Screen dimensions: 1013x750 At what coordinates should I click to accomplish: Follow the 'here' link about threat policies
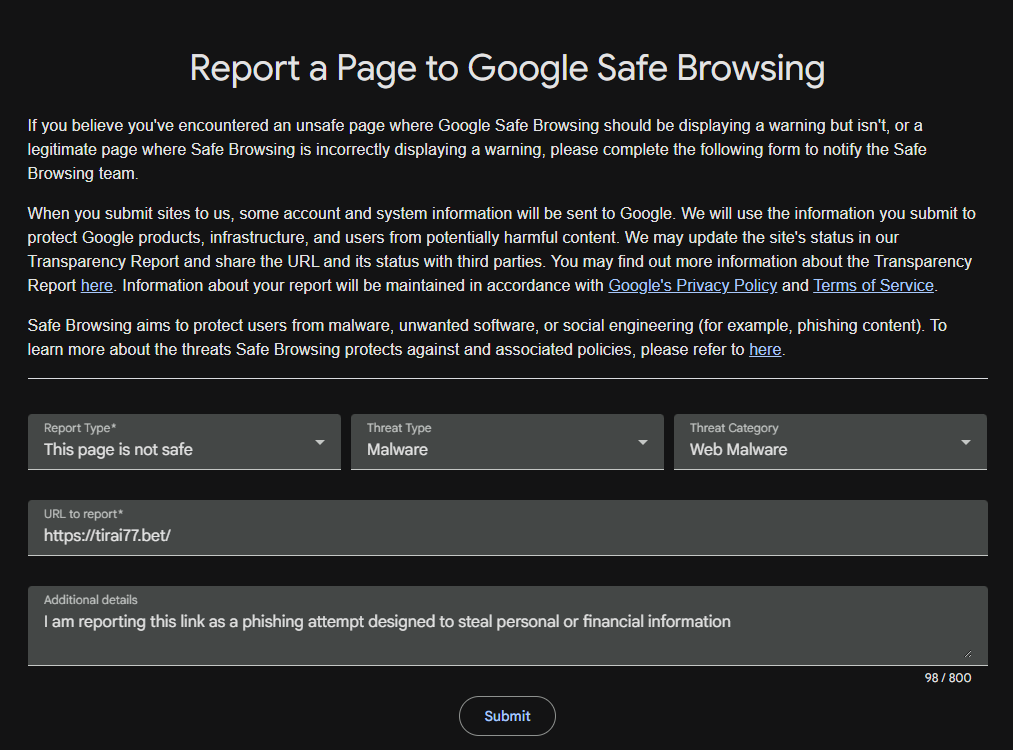765,349
